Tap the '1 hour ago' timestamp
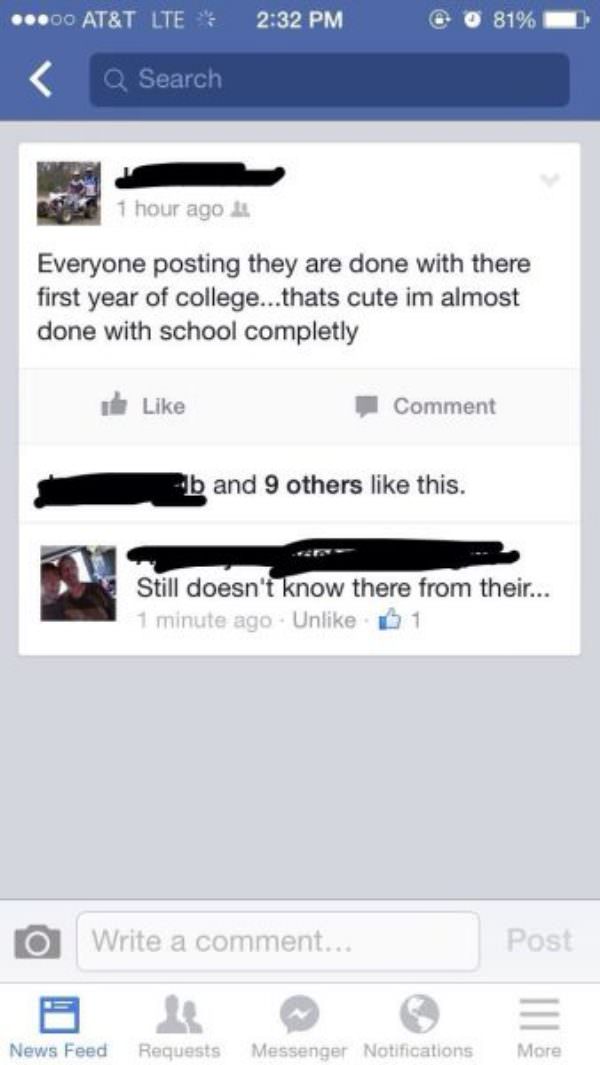Screen dimensions: 600x1065 click(x=169, y=209)
